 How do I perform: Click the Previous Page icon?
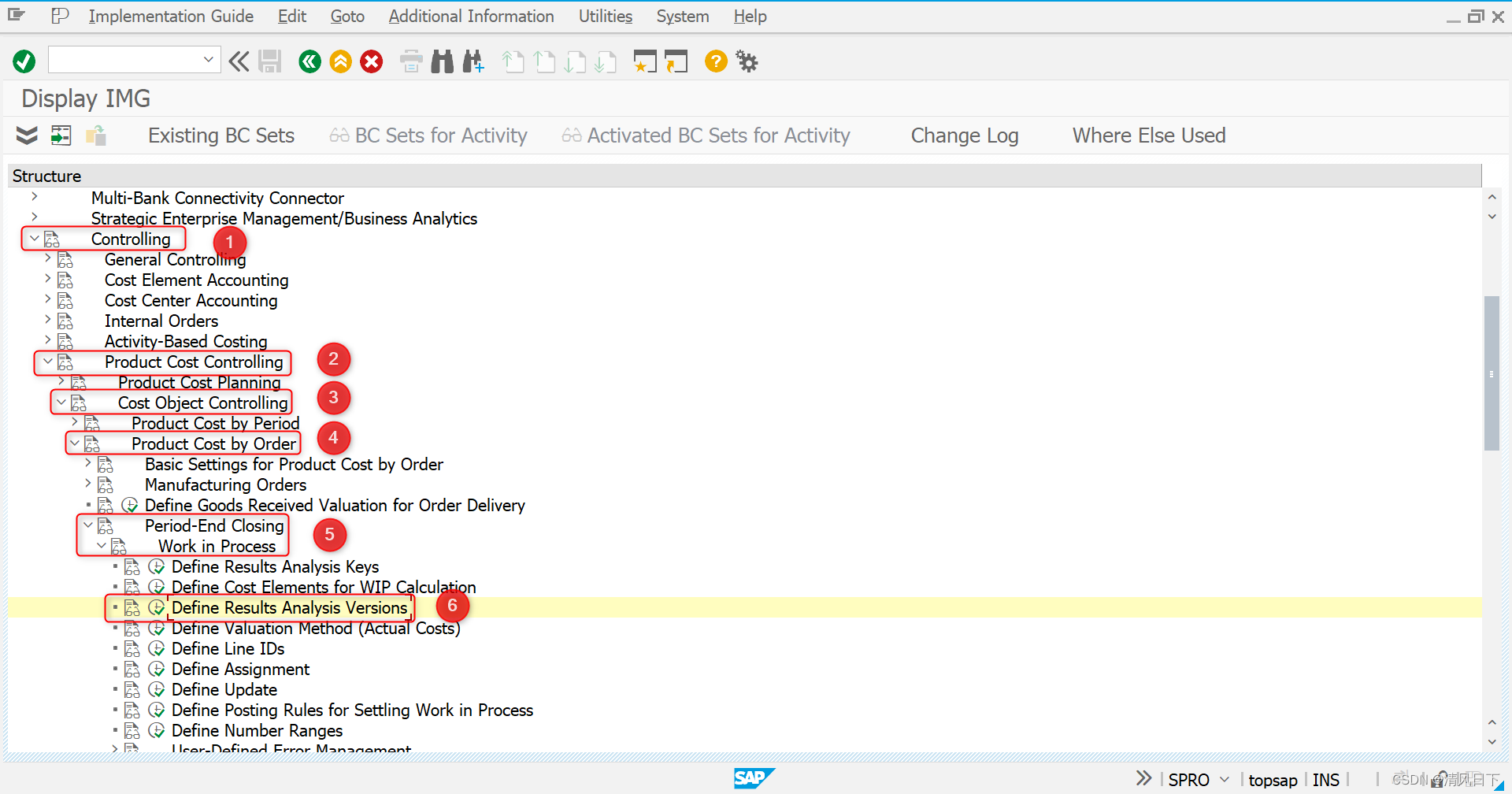(544, 61)
